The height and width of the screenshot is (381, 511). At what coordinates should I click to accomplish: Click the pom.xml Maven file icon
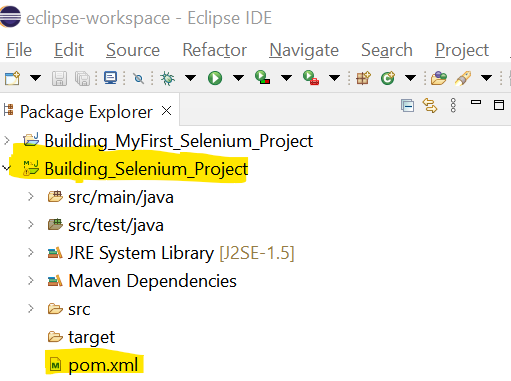55,365
